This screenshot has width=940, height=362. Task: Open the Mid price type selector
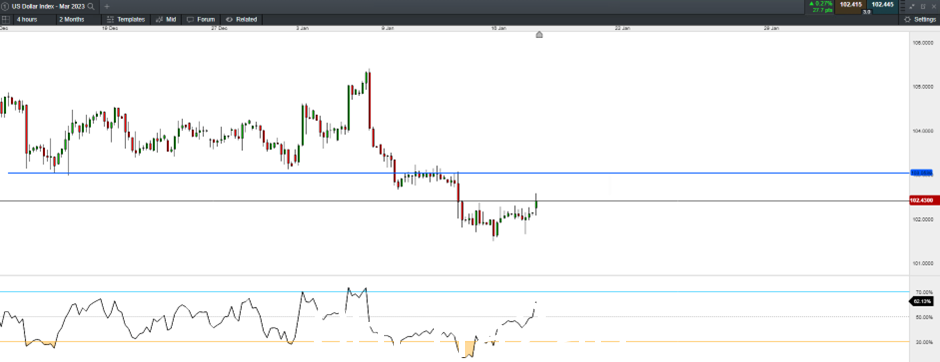tap(166, 19)
